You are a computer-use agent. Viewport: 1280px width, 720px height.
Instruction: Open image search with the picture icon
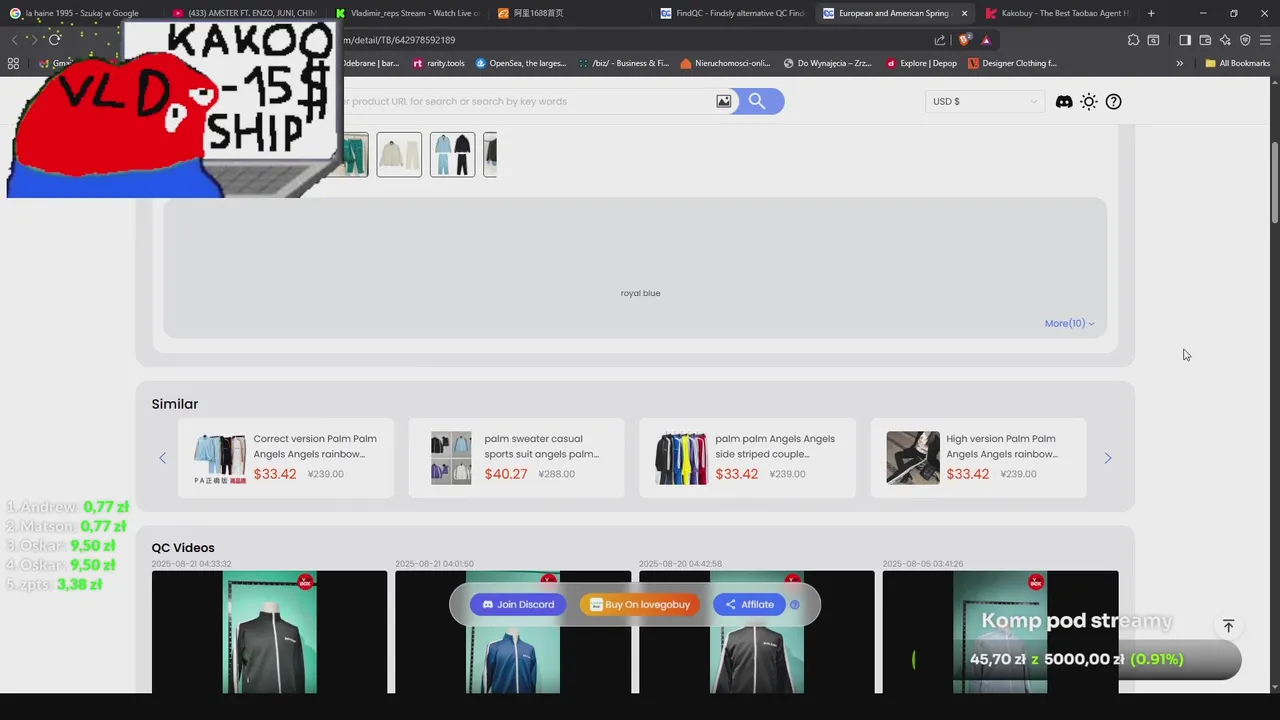tap(724, 101)
